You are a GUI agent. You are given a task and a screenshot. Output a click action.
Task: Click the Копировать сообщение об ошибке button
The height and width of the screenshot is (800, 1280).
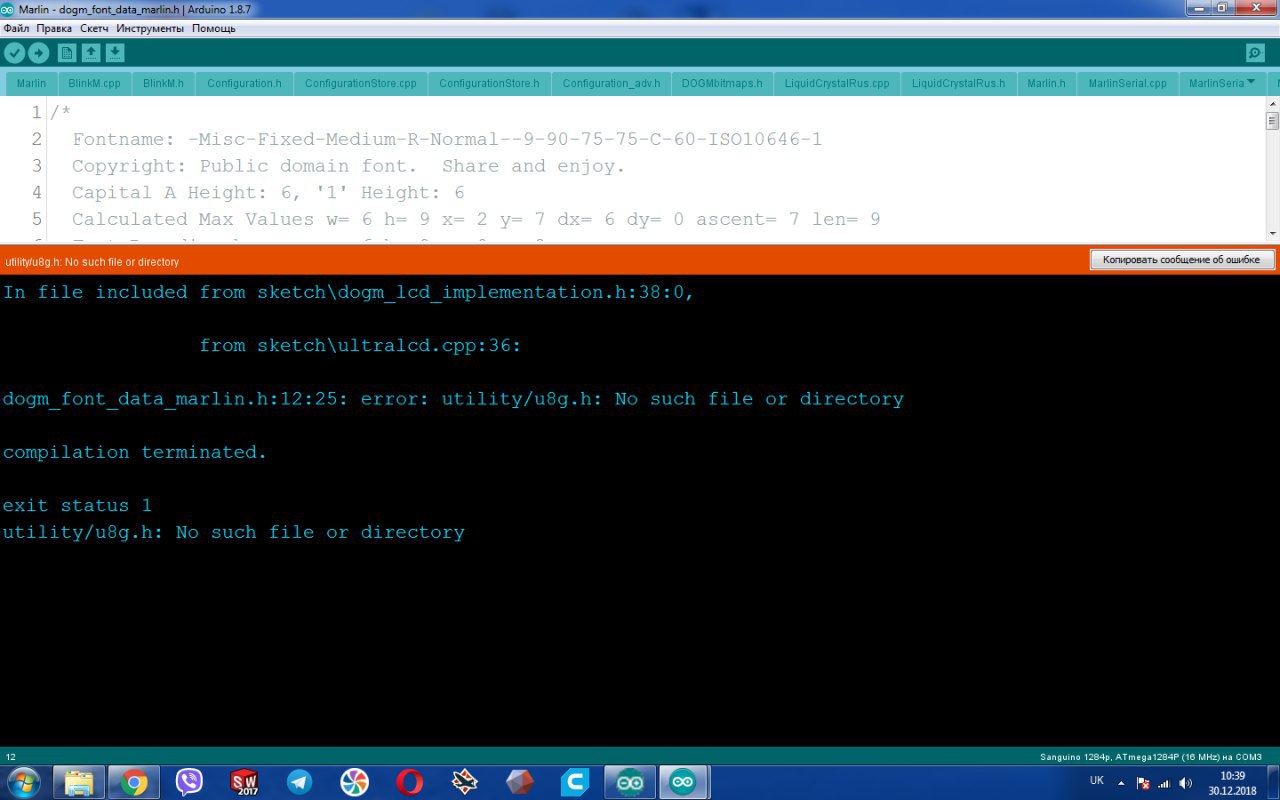(1182, 260)
